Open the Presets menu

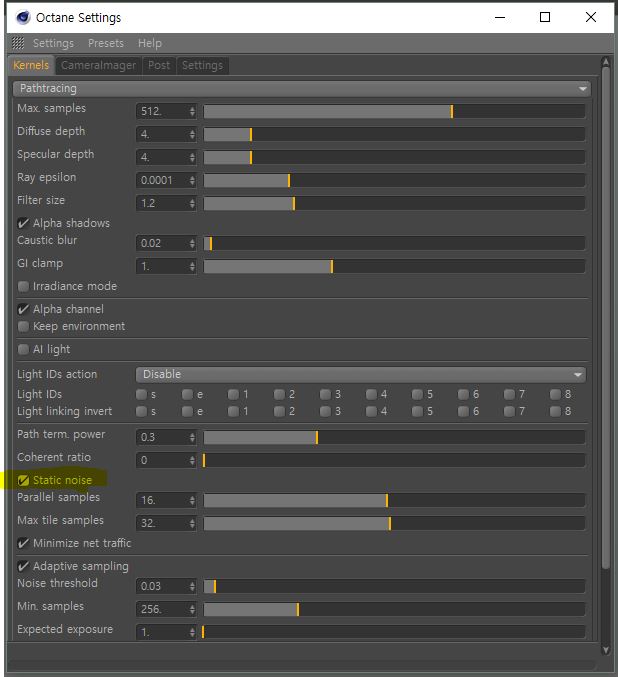pos(106,43)
